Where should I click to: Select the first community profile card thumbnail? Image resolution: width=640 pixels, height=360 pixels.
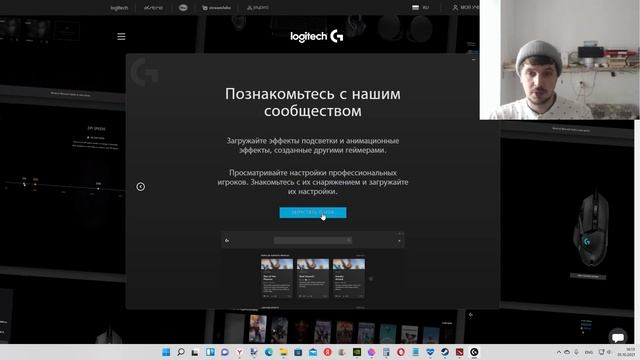277,264
